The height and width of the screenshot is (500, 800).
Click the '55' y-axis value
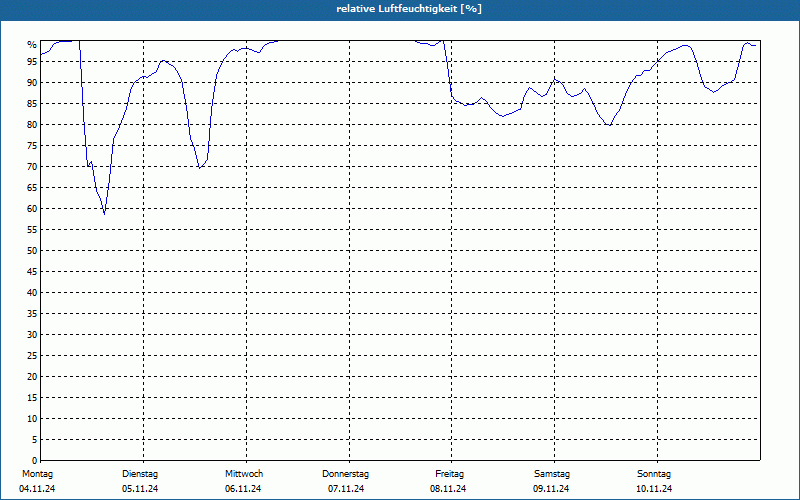(32, 230)
